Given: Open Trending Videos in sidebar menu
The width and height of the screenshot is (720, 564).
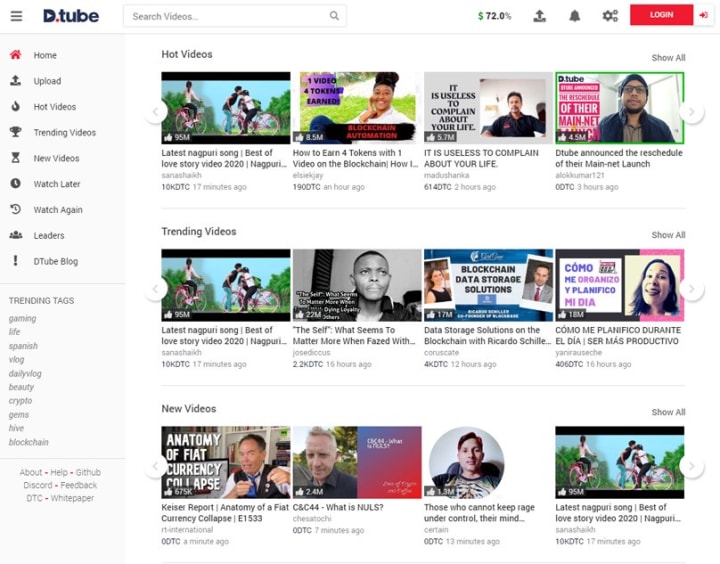Looking at the screenshot, I should (62, 132).
